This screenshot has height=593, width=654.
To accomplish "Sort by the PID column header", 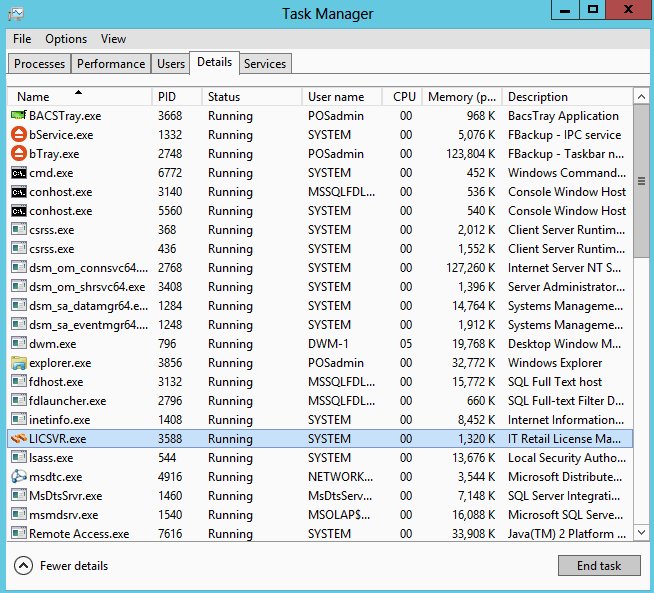I will [177, 97].
